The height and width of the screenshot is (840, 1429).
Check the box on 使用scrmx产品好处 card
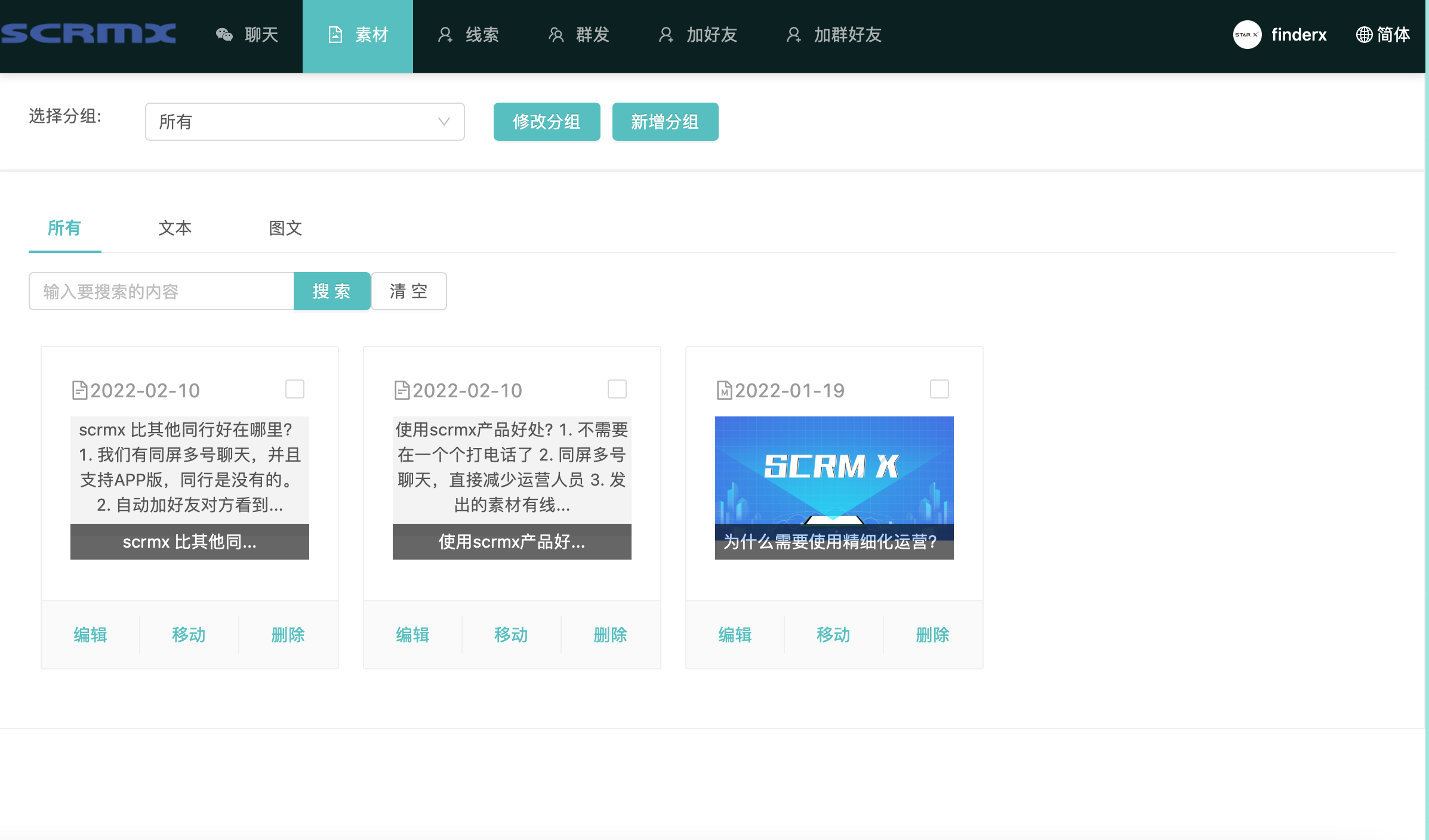tap(617, 389)
